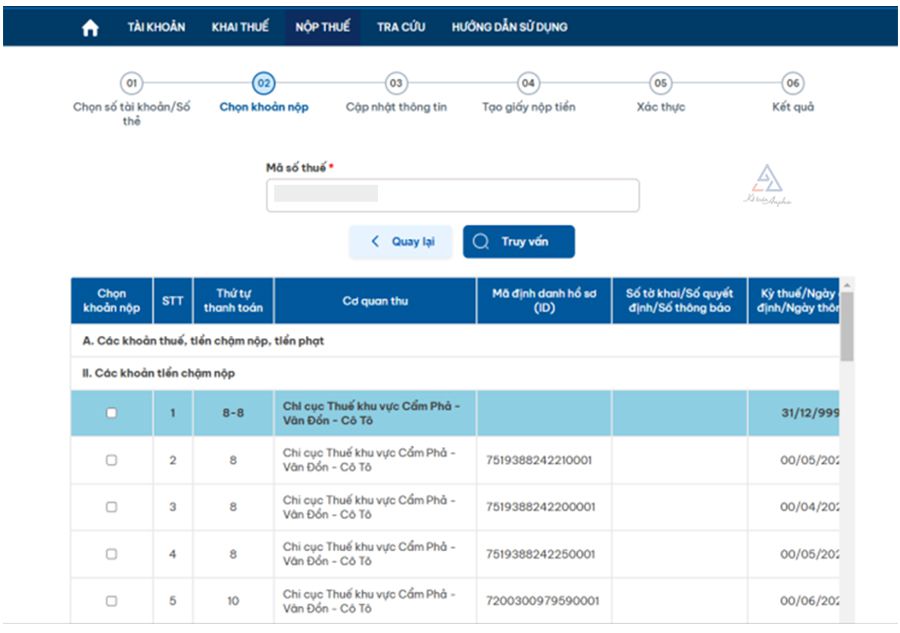Tick checkbox for row STT 1
Viewport: 900px width, 633px height.
(x=111, y=413)
